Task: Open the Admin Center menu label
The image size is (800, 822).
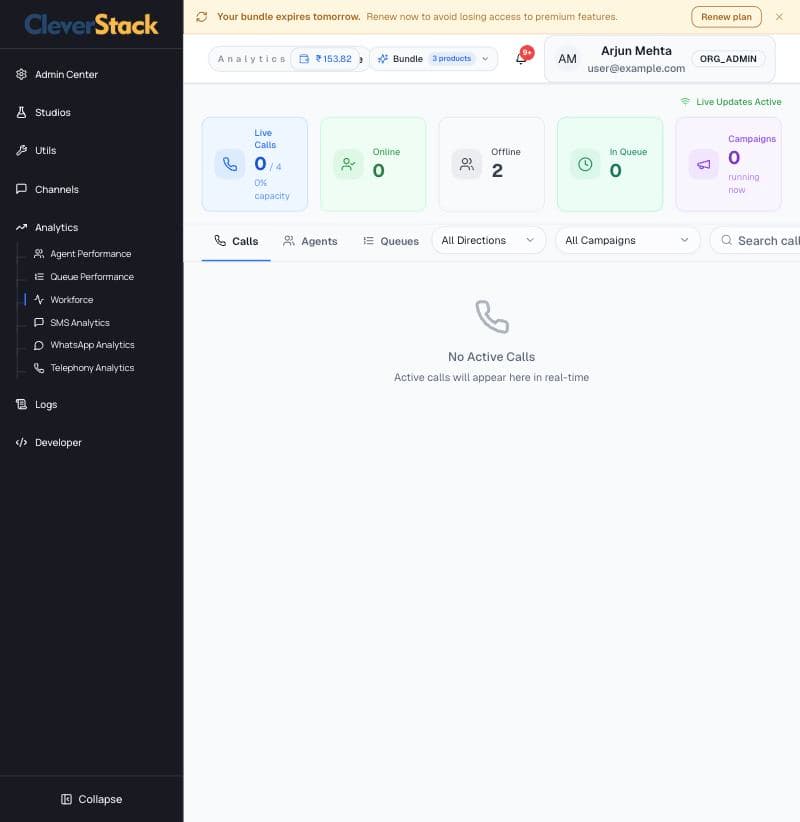Action: (x=67, y=74)
